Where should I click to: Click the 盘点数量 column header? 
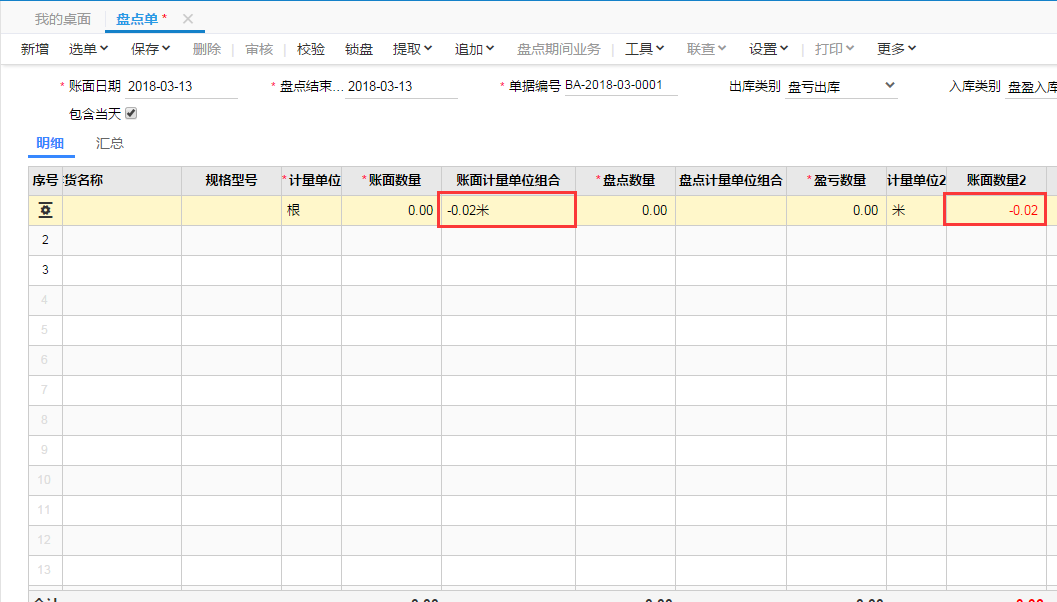tap(626, 181)
